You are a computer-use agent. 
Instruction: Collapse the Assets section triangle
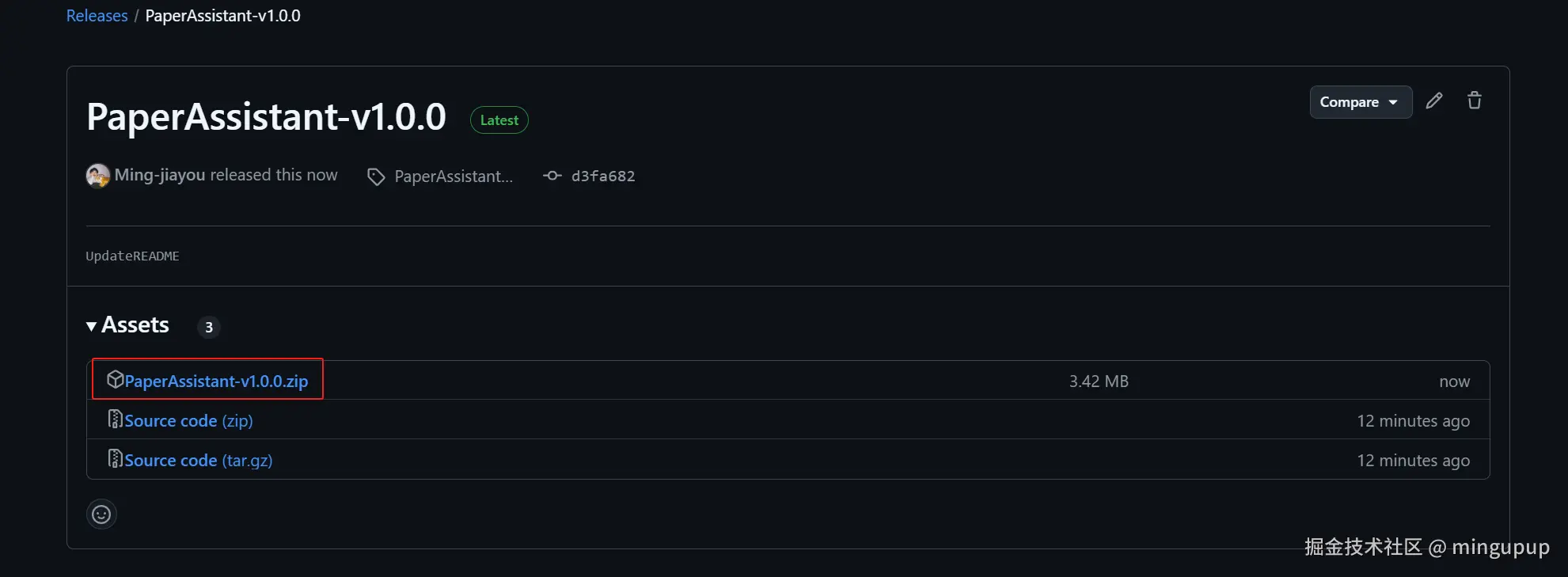click(x=92, y=326)
